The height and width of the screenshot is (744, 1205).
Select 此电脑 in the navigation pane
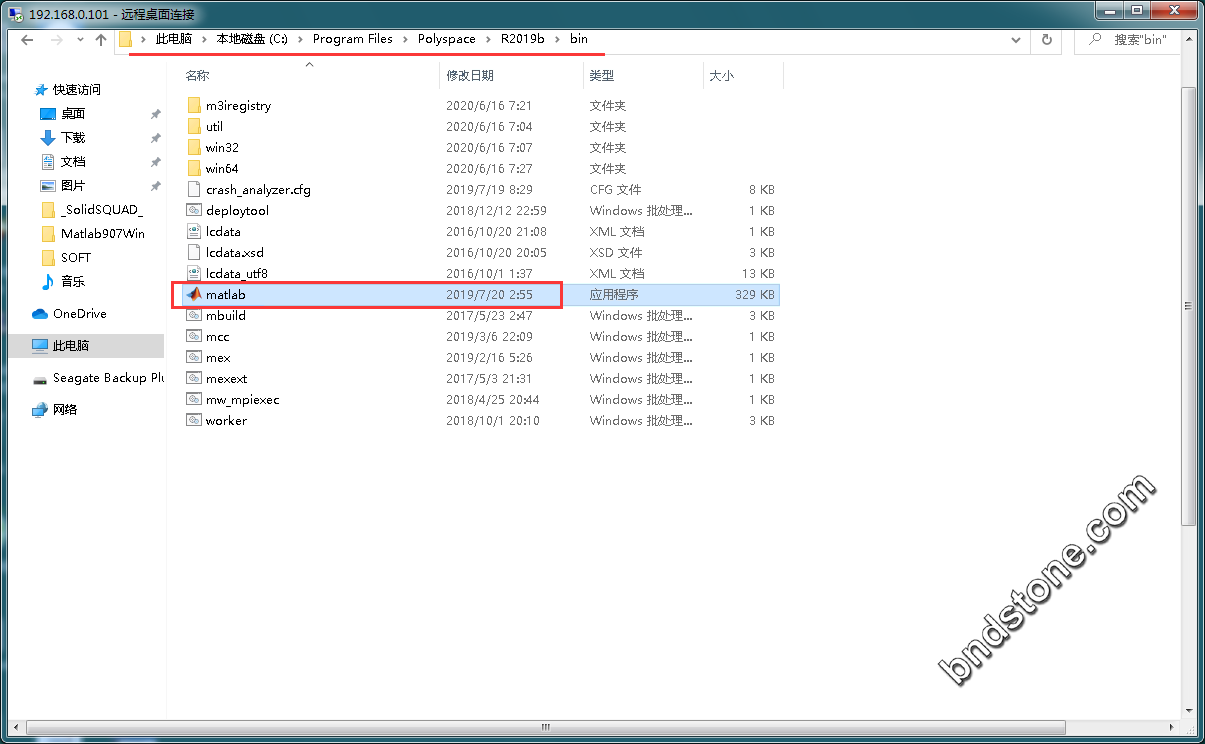click(70, 345)
